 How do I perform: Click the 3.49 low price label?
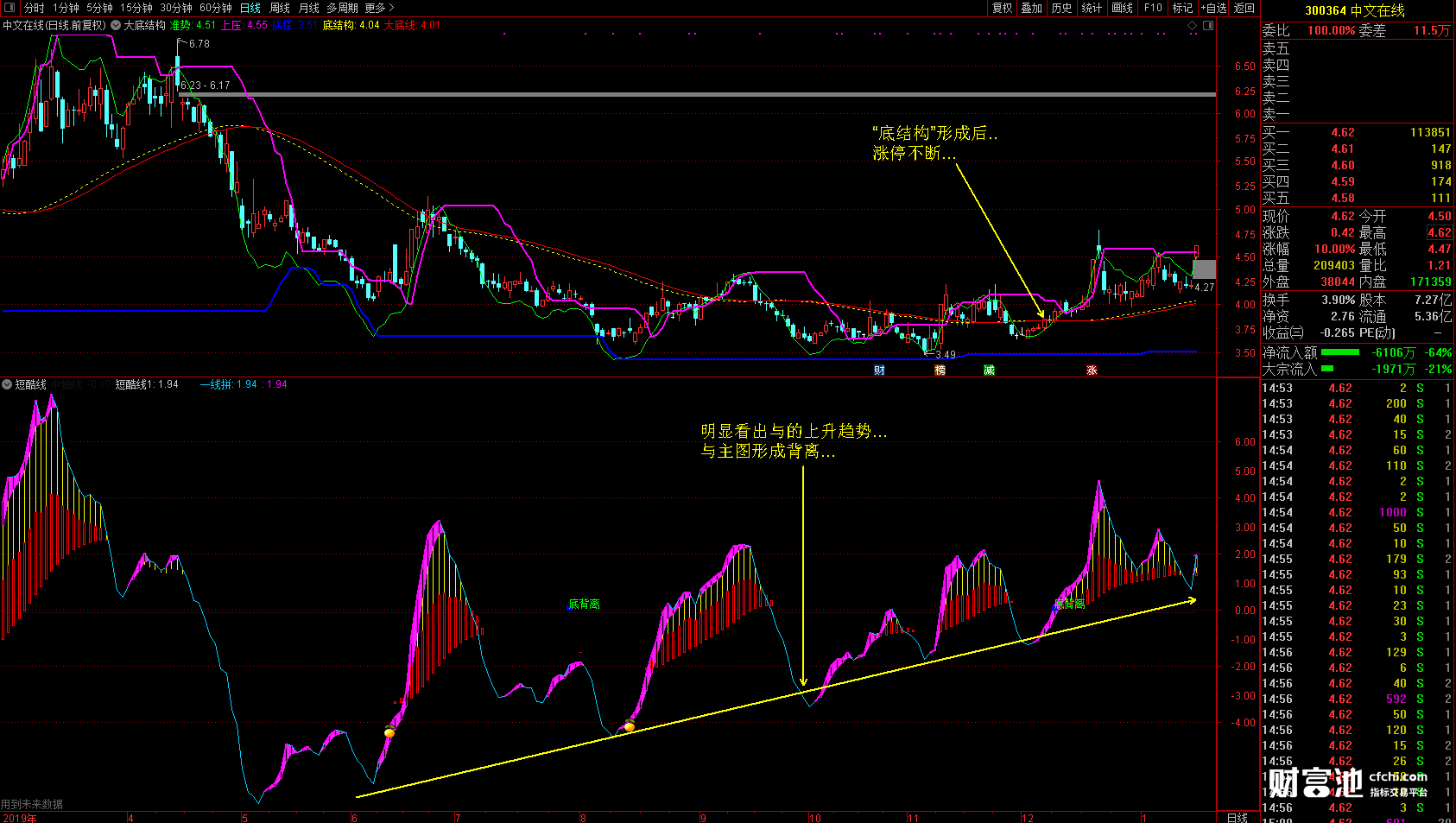[x=946, y=354]
